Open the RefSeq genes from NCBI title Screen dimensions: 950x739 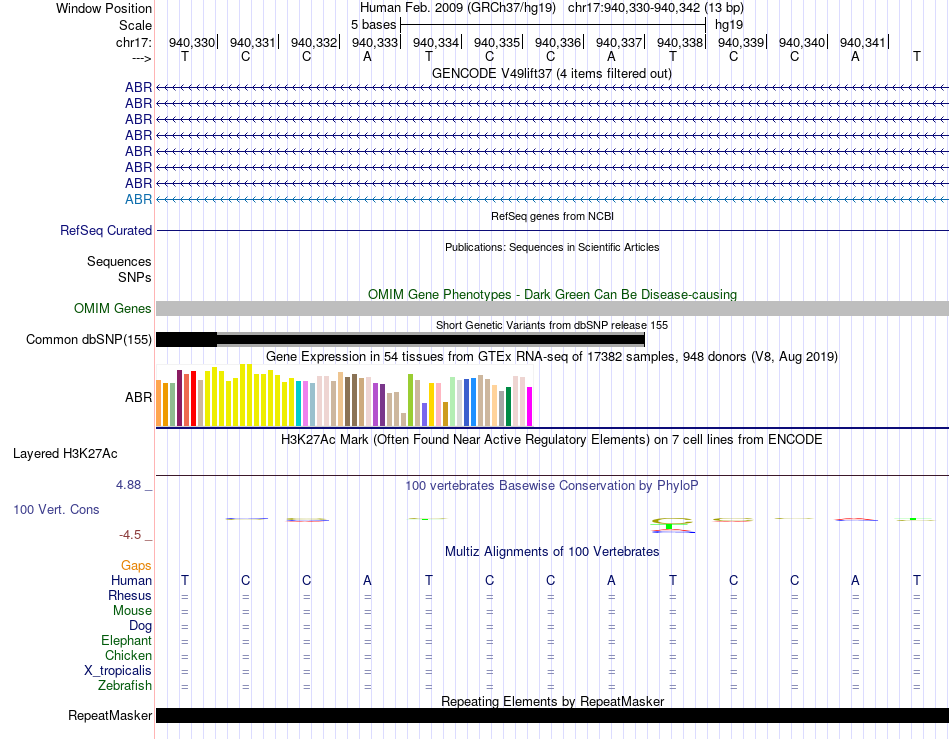point(552,216)
